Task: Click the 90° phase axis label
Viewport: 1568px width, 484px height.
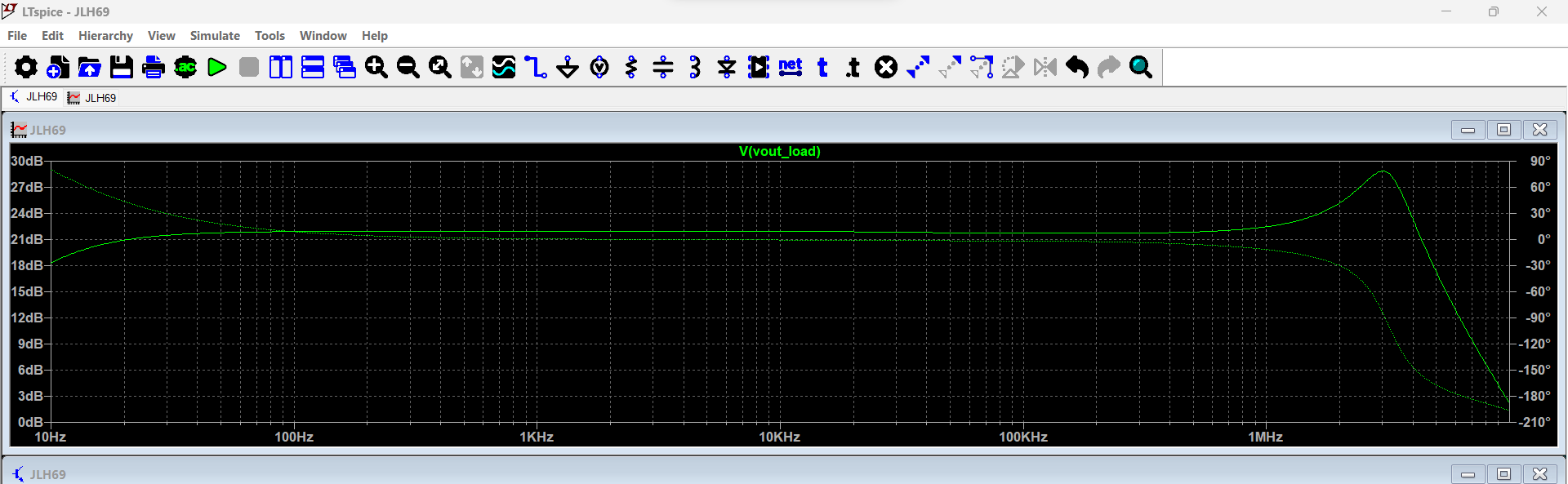Action: point(1540,161)
